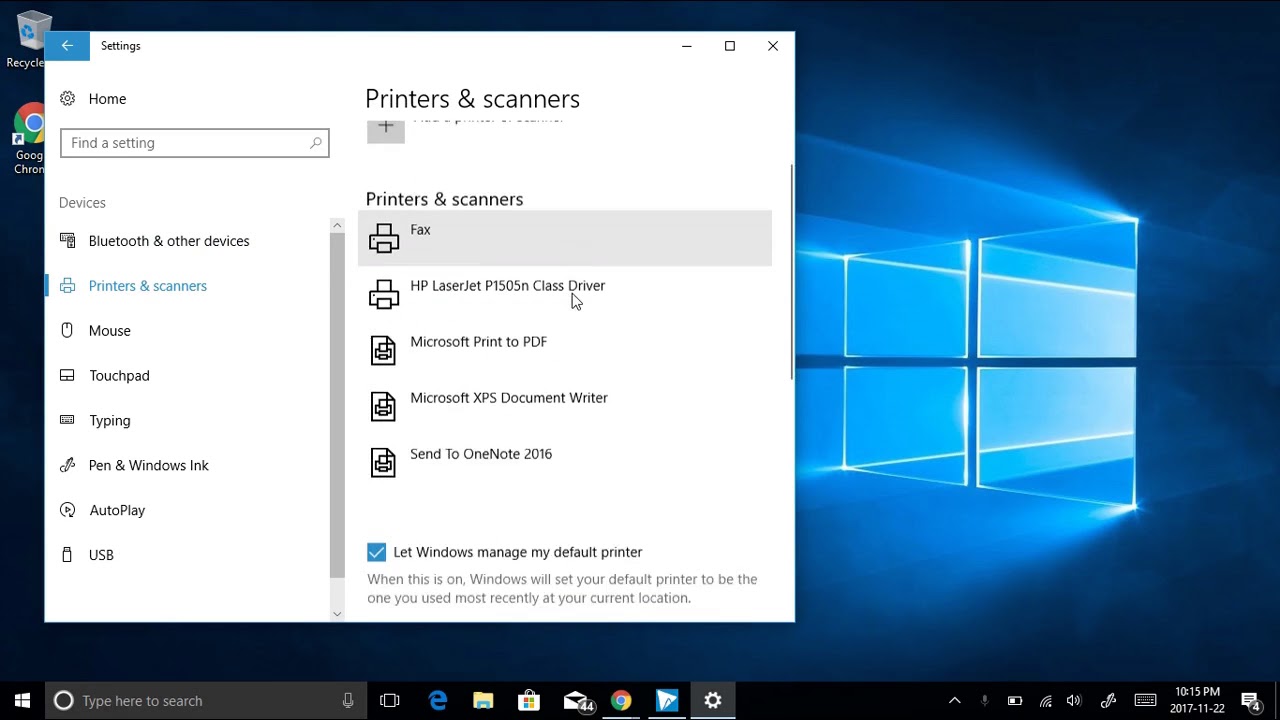Click the taskbar clock and date
1280x720 pixels.
[1197, 700]
